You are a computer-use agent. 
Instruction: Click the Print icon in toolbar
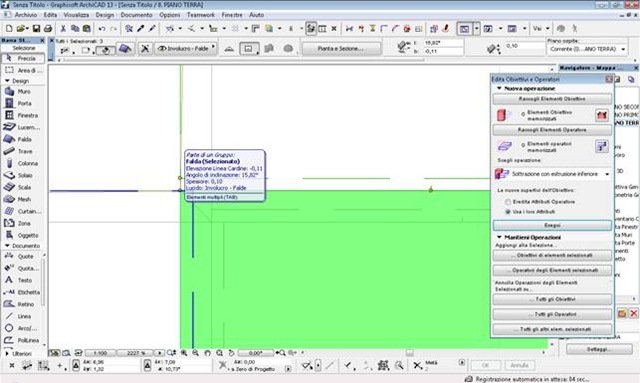[48, 29]
